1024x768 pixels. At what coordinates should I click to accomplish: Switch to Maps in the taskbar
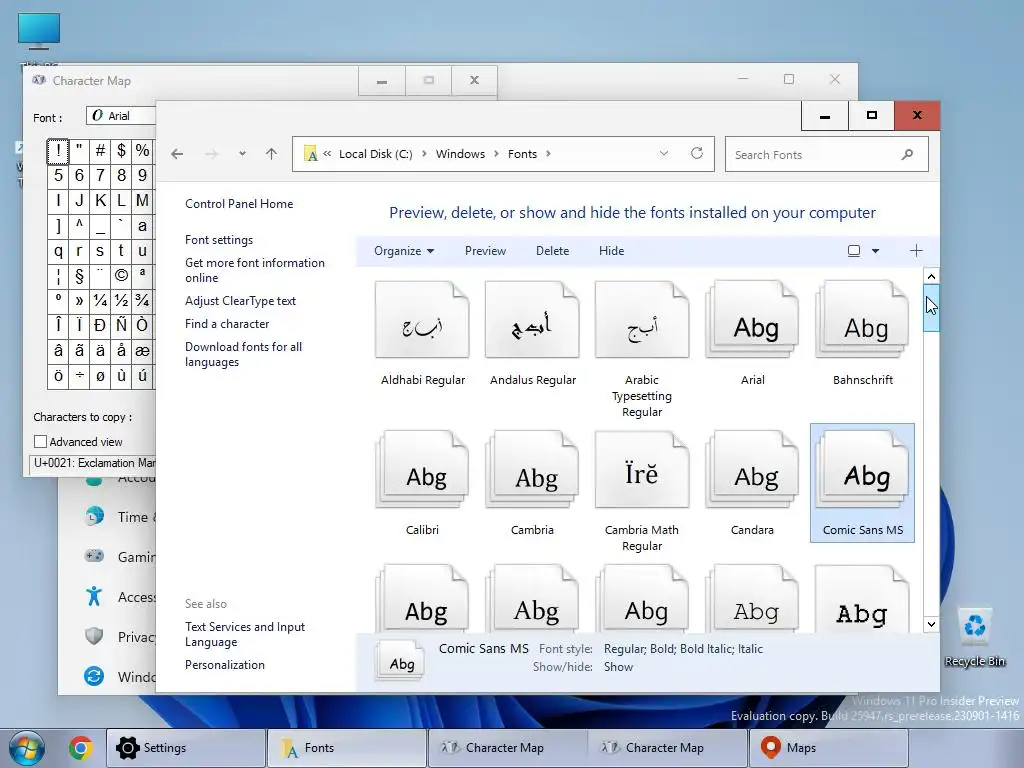pyautogui.click(x=829, y=748)
